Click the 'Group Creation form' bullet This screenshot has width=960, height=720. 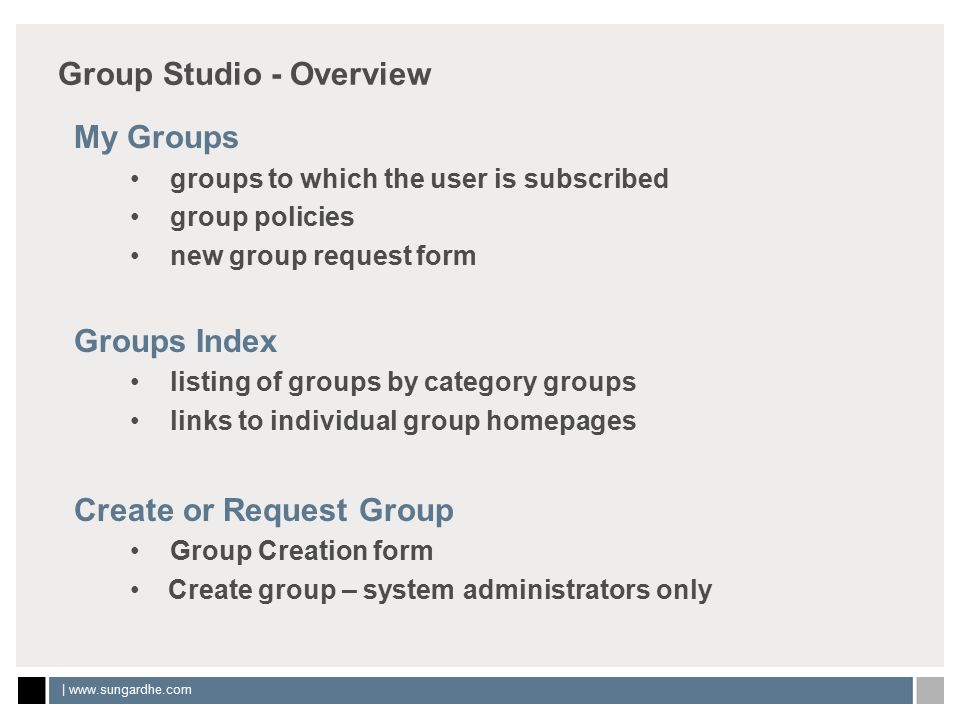[x=302, y=551]
